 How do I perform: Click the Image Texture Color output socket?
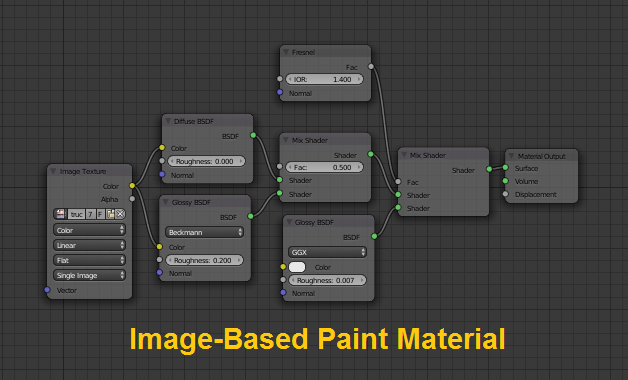click(132, 186)
